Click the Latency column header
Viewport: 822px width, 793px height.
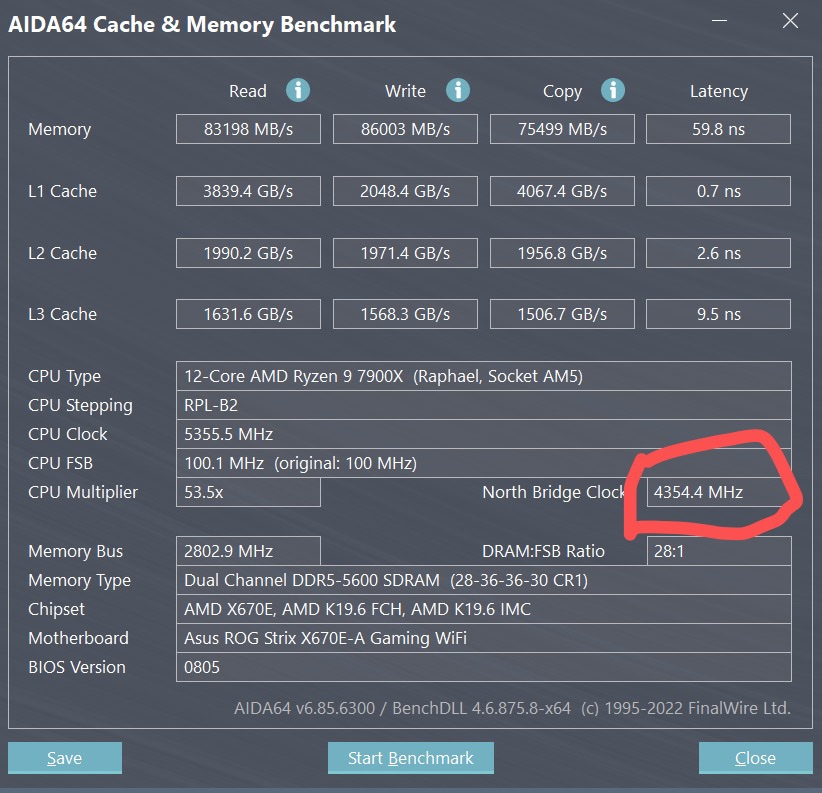[719, 92]
